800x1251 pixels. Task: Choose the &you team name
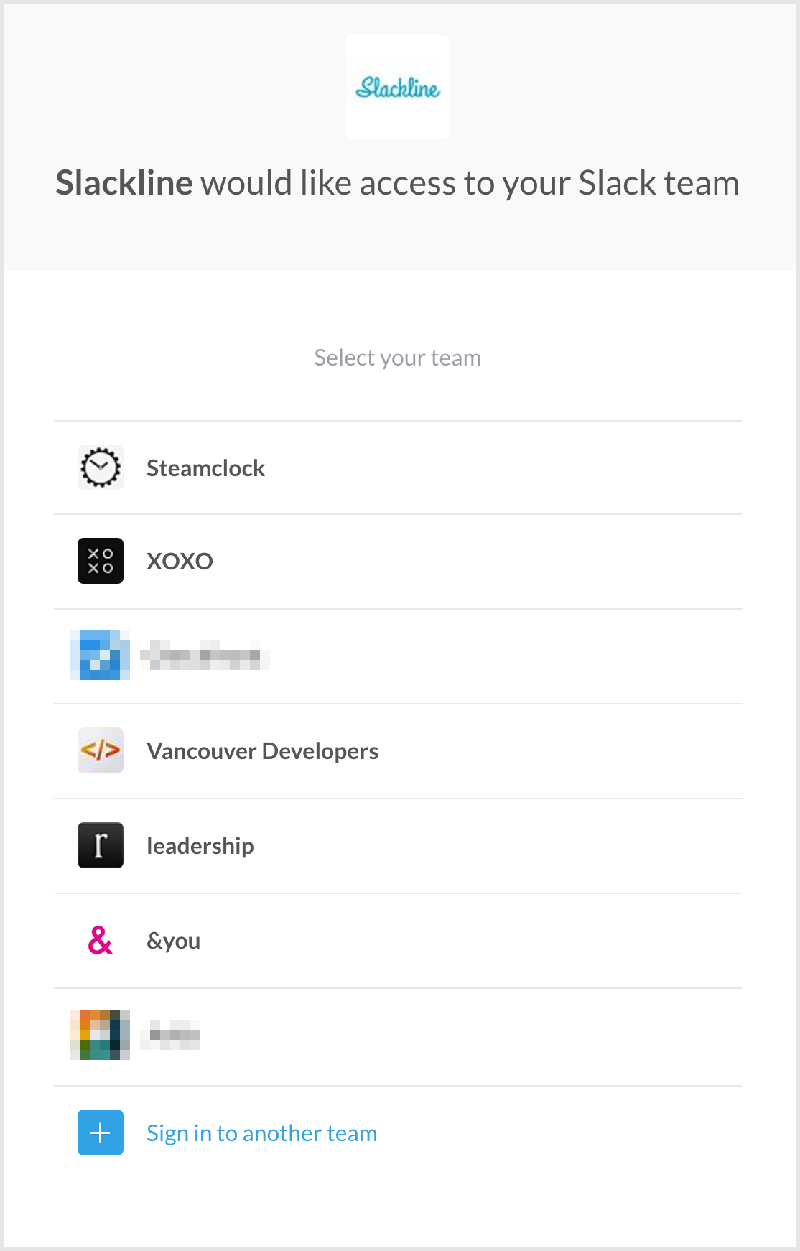click(174, 941)
